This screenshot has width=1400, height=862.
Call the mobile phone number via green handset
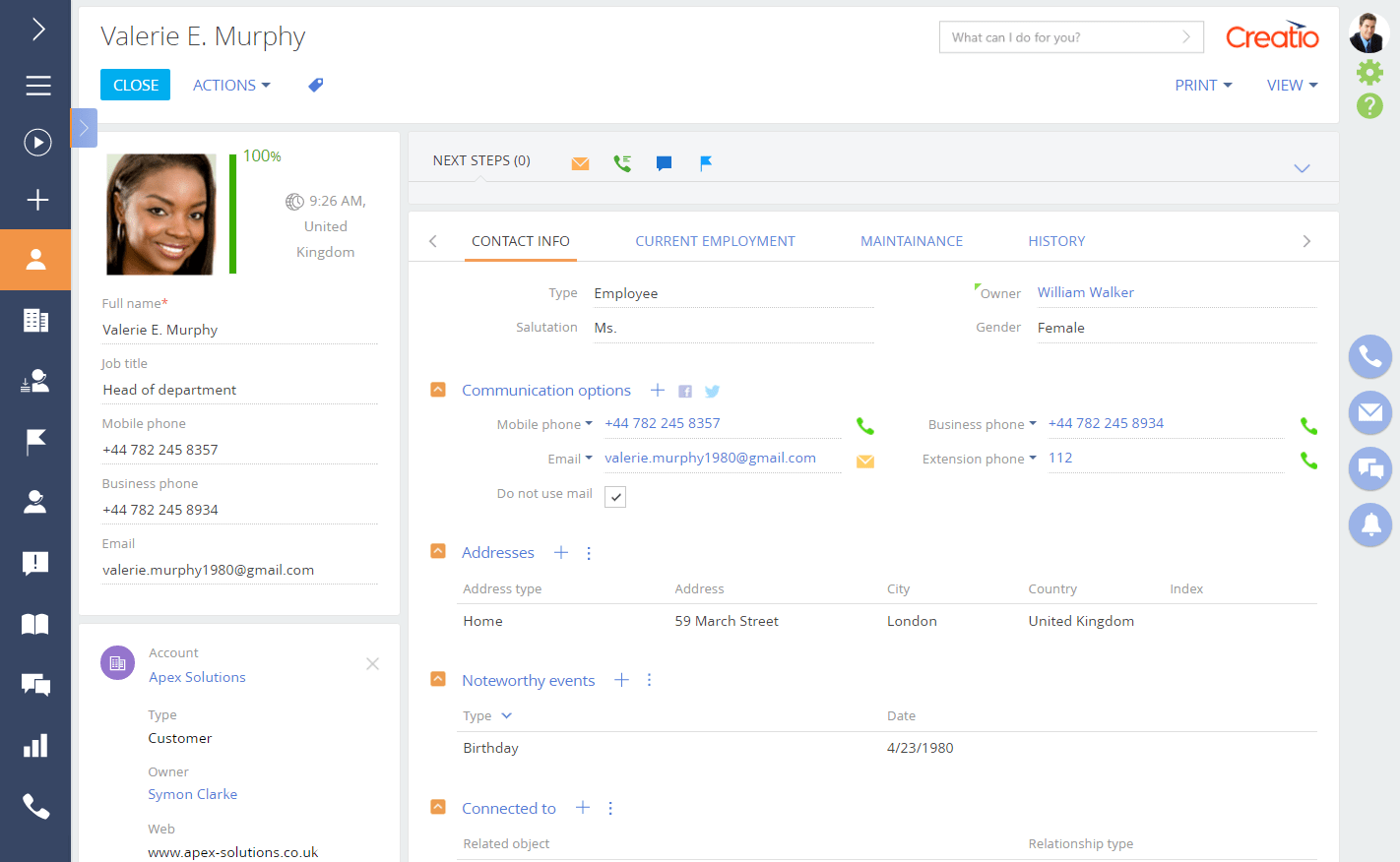pyautogui.click(x=864, y=426)
